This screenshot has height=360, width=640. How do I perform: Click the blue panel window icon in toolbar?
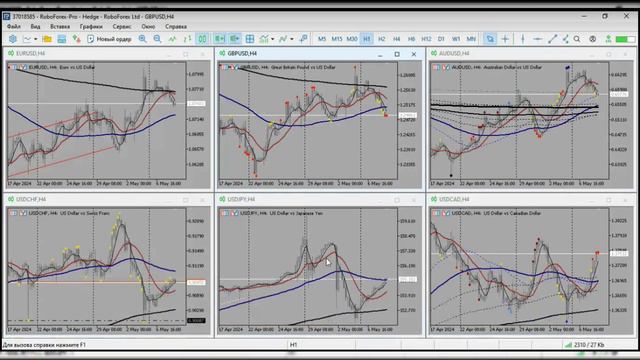point(62,39)
